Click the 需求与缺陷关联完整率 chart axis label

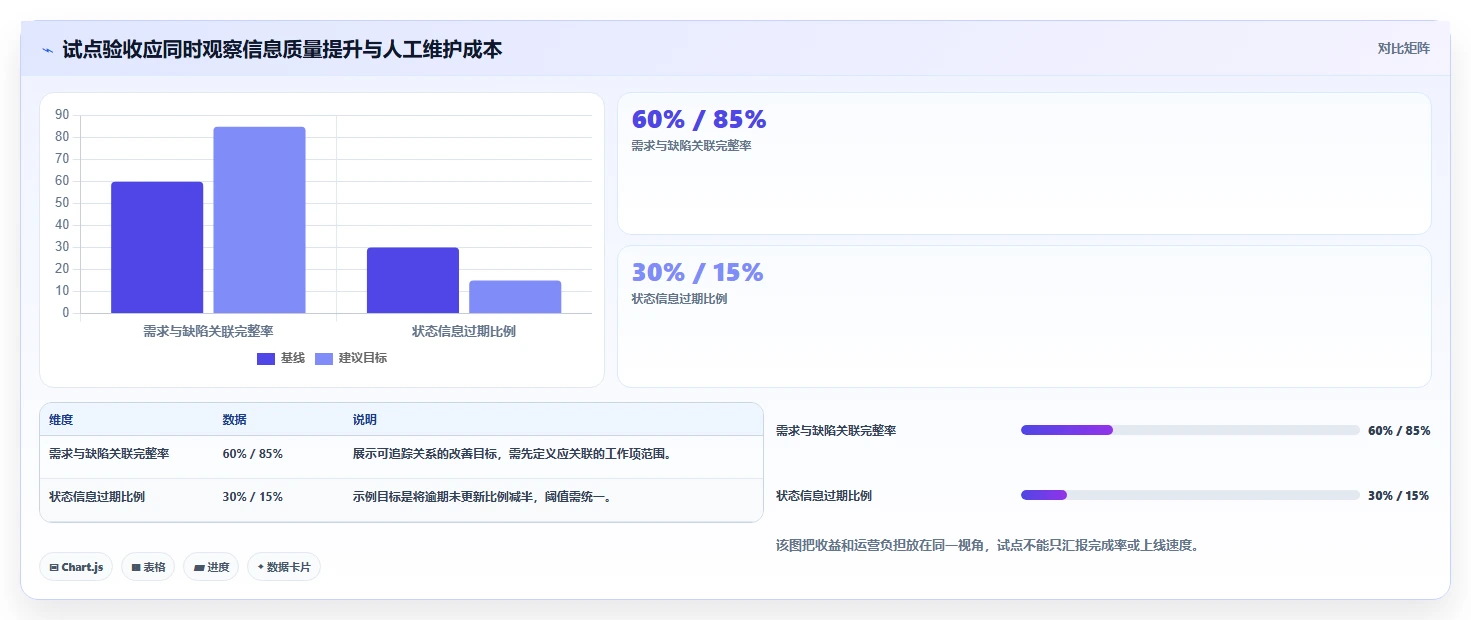point(208,331)
